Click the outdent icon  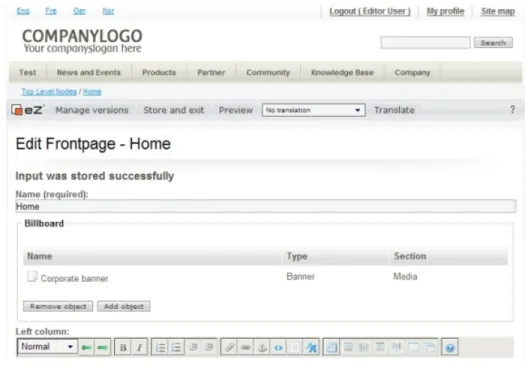pos(193,347)
